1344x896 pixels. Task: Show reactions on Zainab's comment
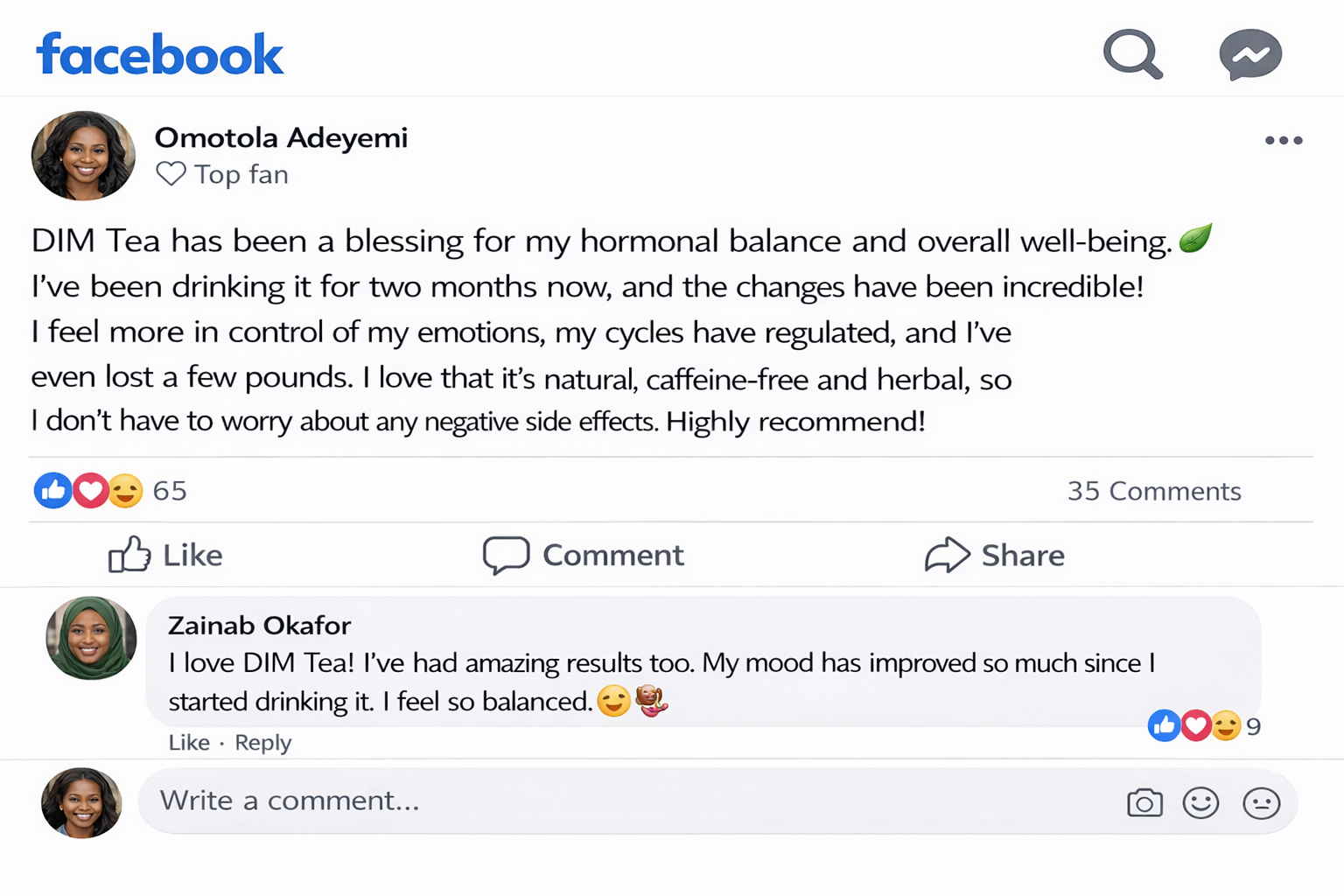(x=1203, y=725)
